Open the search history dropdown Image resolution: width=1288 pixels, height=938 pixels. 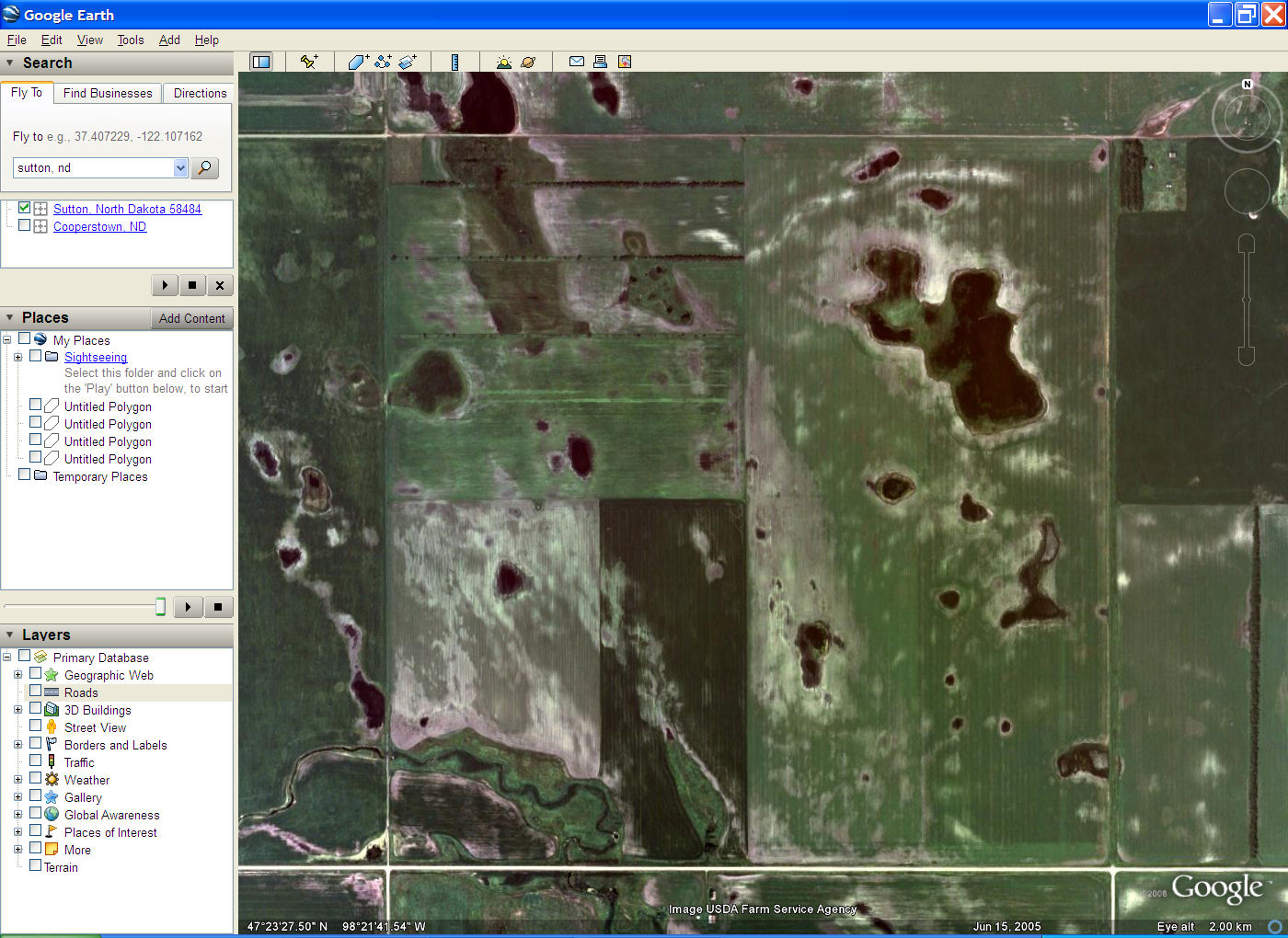[180, 167]
